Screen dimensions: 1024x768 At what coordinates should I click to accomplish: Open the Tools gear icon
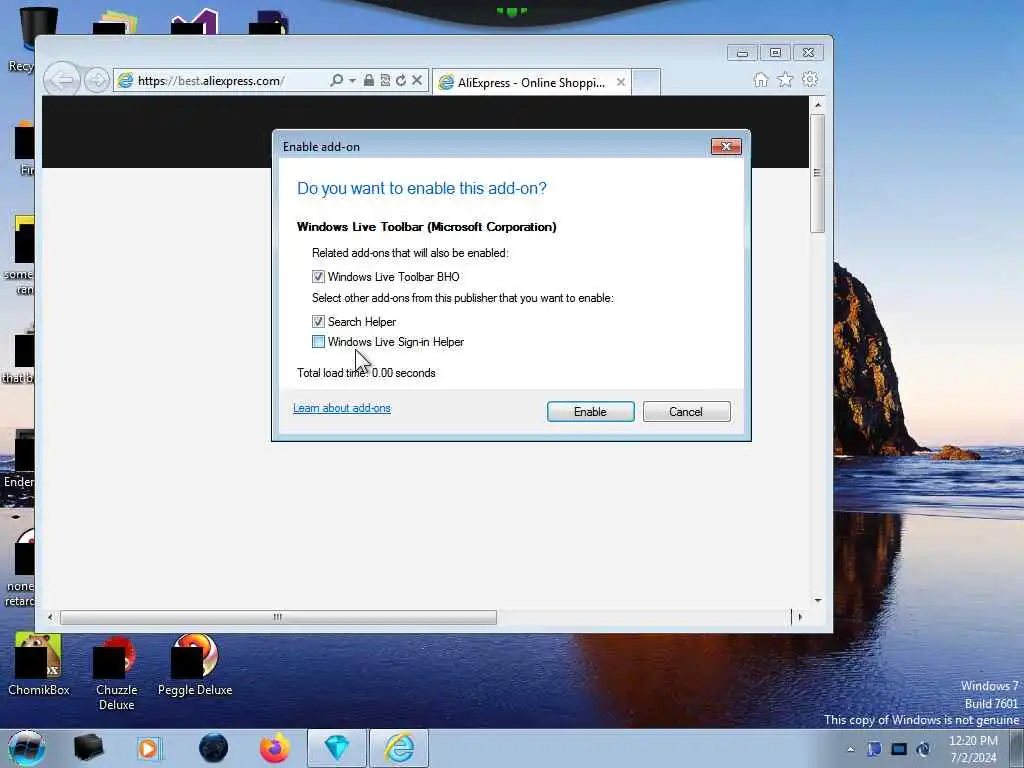810,80
